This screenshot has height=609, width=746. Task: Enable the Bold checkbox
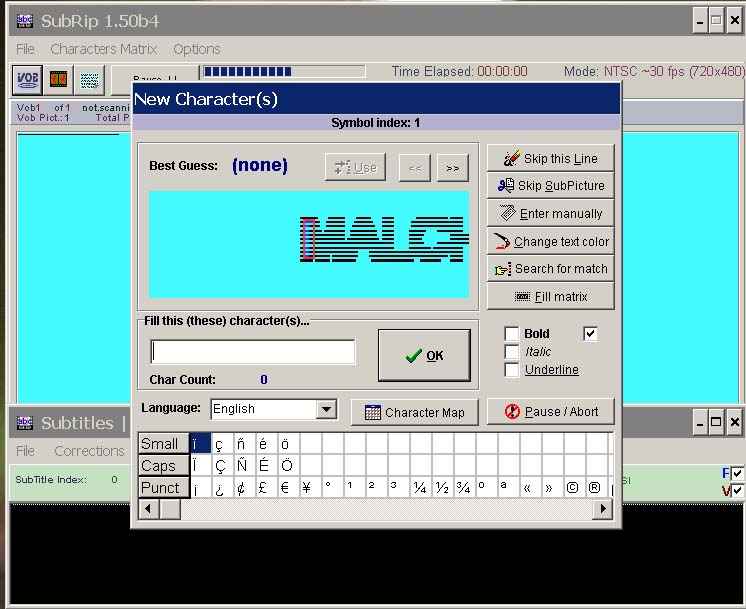coord(511,334)
